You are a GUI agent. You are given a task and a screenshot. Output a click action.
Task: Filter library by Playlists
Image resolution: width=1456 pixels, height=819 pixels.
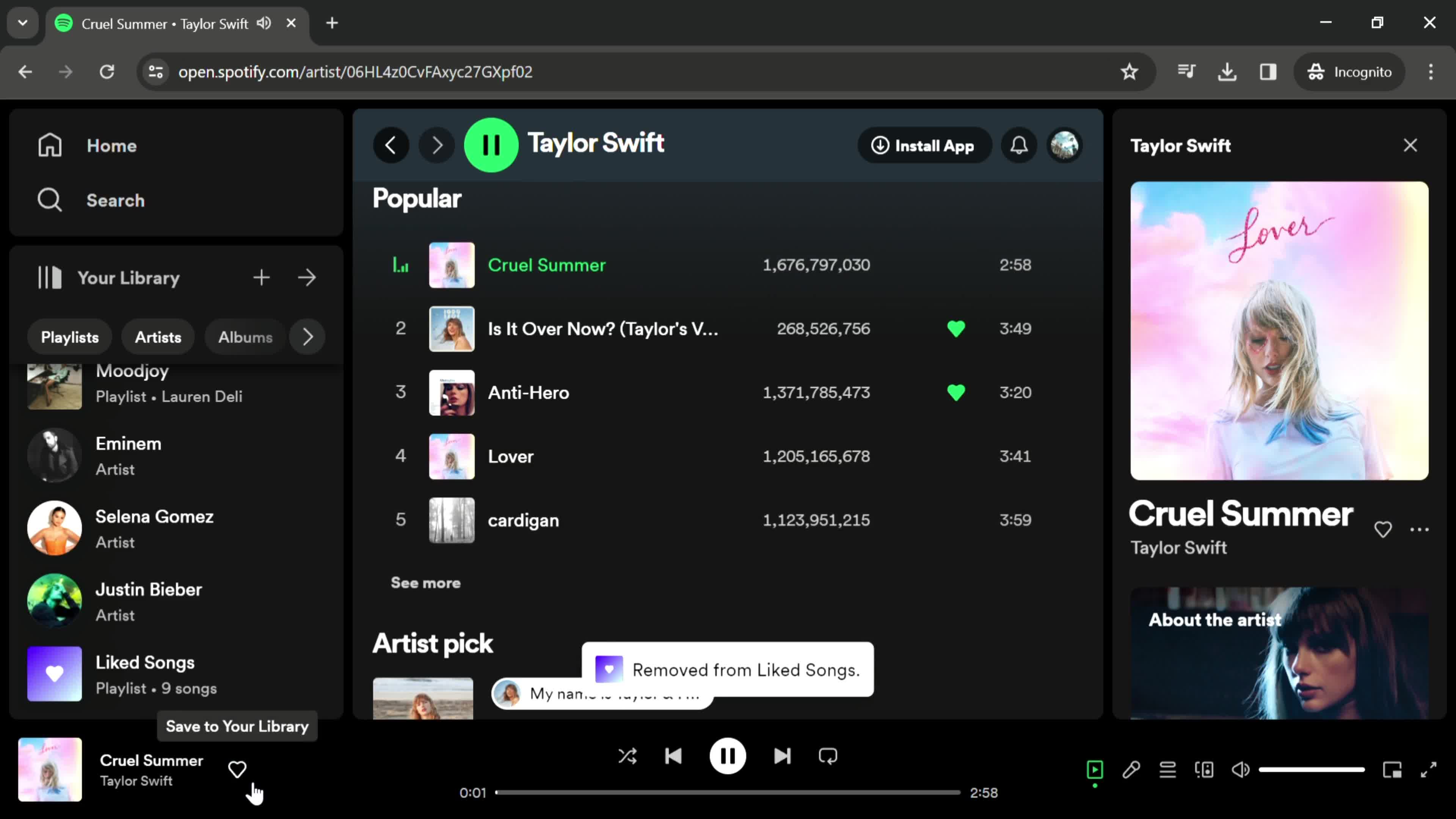tap(69, 337)
